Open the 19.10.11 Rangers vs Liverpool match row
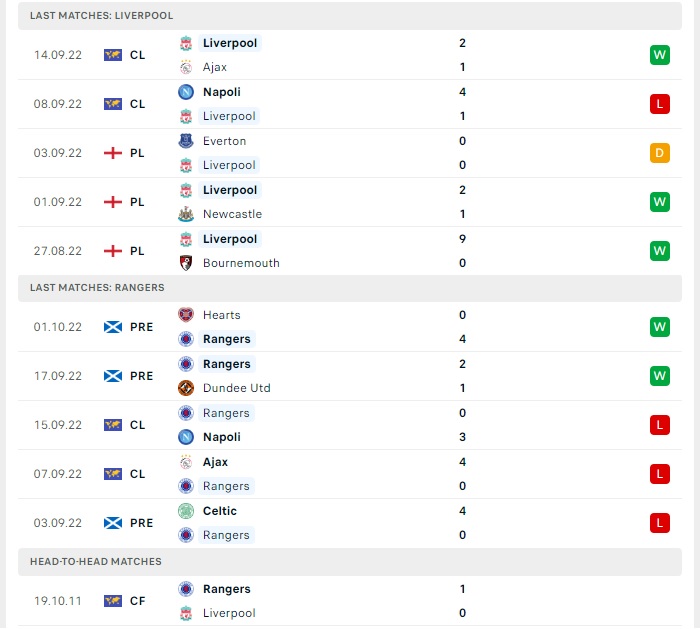 (x=350, y=601)
